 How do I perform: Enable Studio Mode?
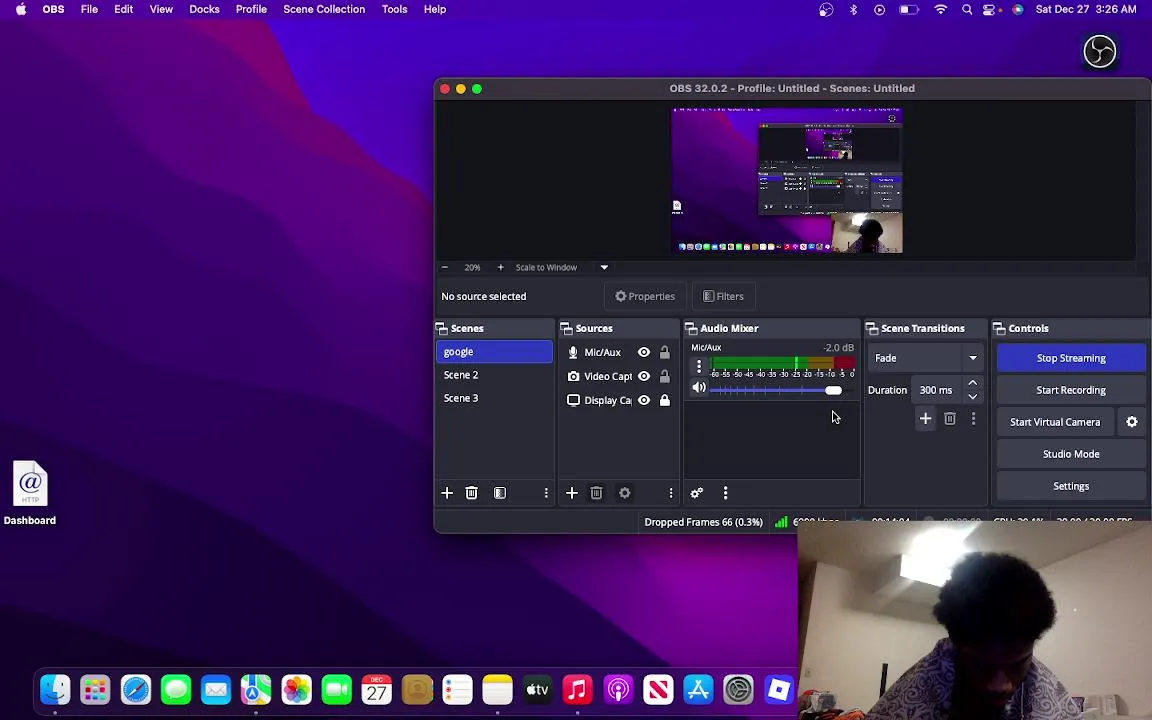pyautogui.click(x=1071, y=454)
